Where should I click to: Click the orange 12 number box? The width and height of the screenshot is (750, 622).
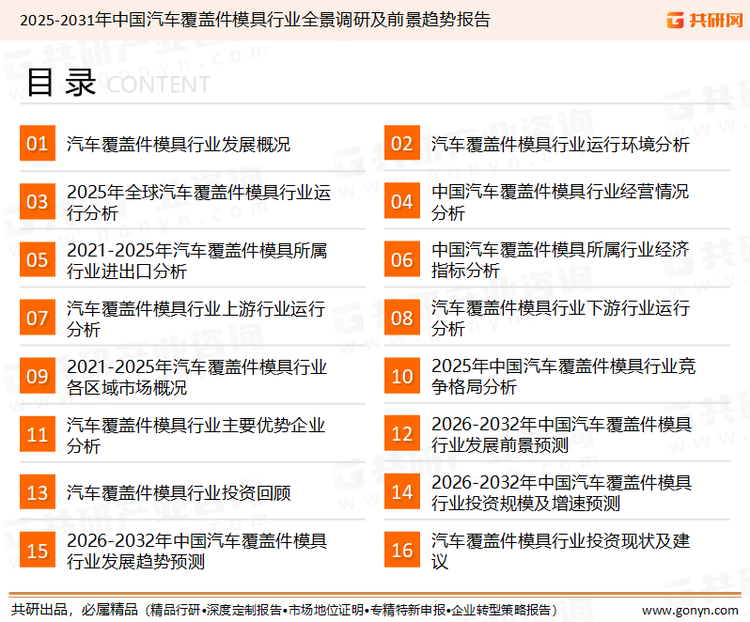(x=402, y=434)
